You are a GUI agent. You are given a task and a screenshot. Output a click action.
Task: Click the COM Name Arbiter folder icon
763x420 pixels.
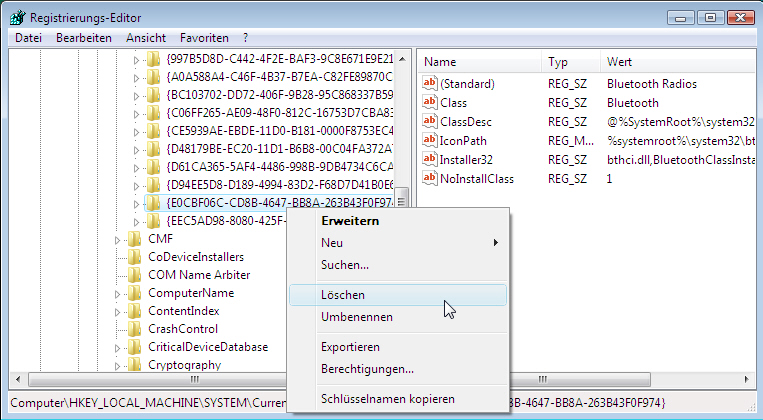tap(134, 275)
